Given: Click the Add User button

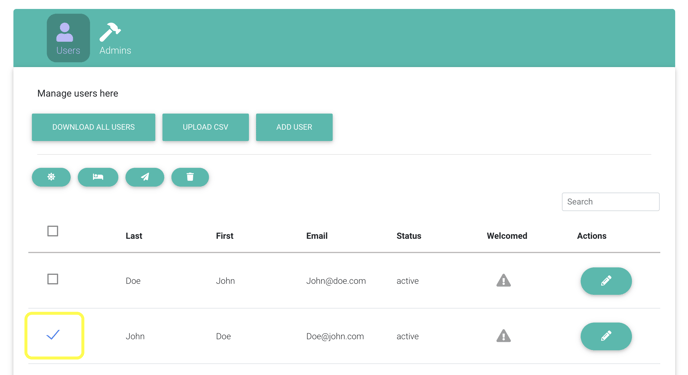Looking at the screenshot, I should (x=294, y=127).
